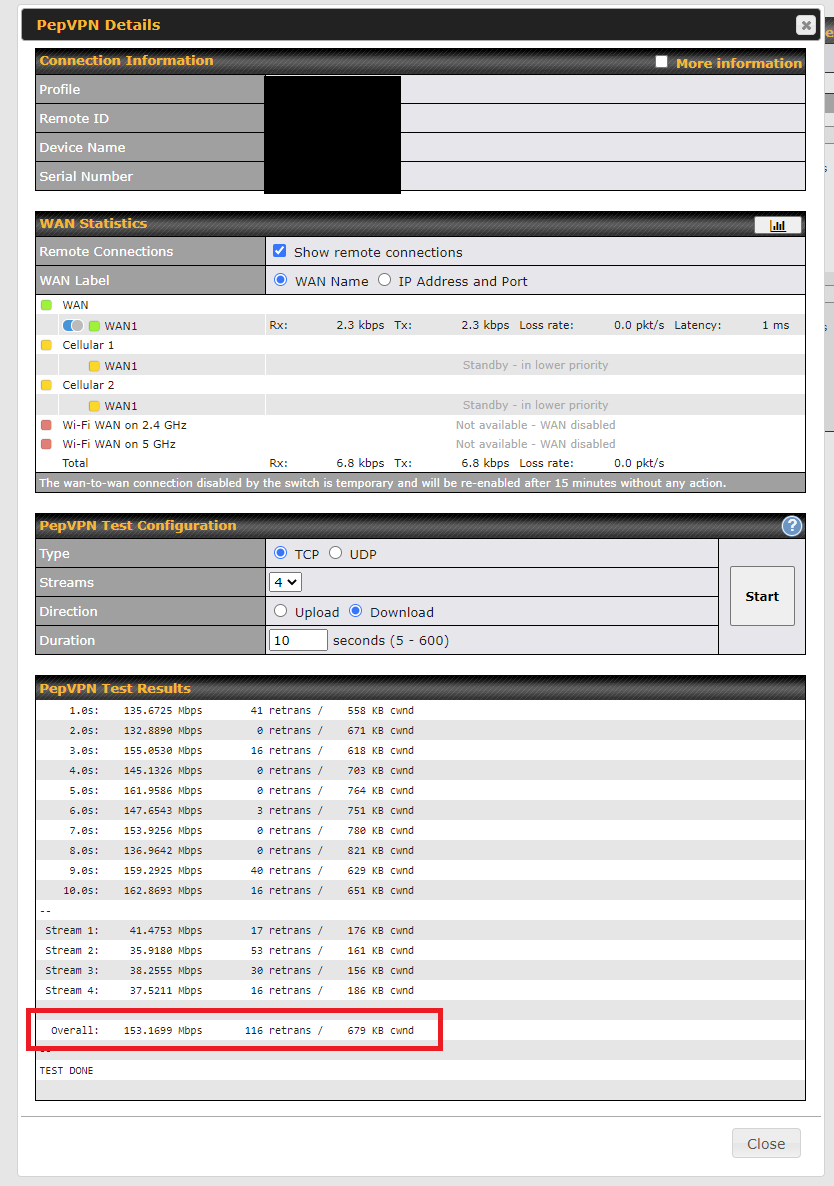Choose UDP as the test type
The width and height of the screenshot is (834, 1186).
[336, 553]
